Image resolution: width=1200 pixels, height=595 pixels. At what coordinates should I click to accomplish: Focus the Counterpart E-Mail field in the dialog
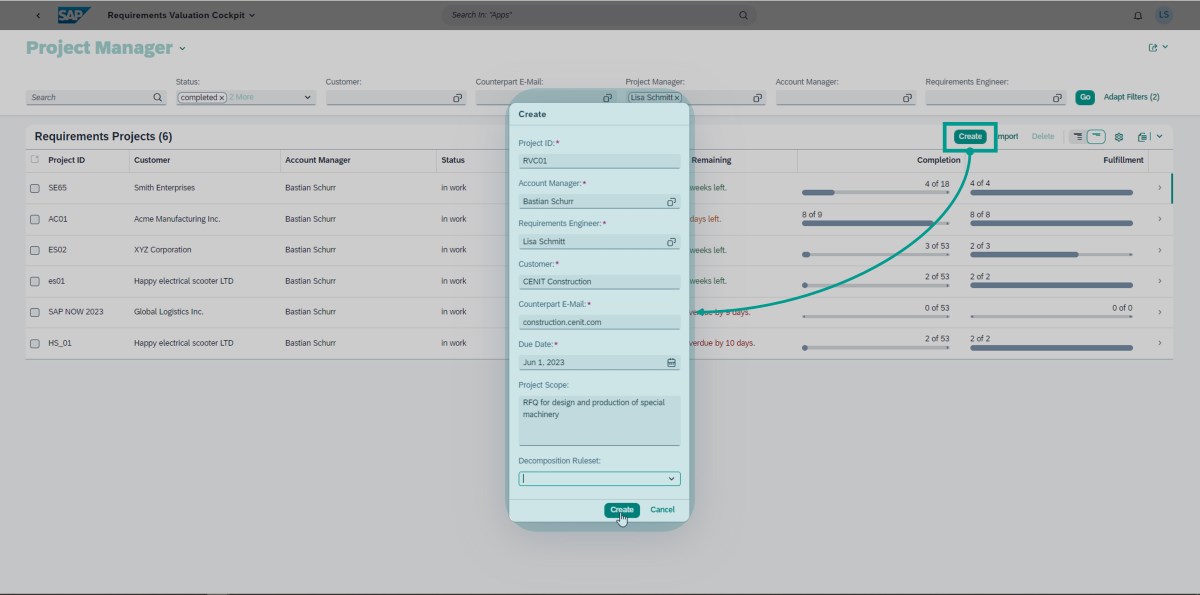(599, 322)
